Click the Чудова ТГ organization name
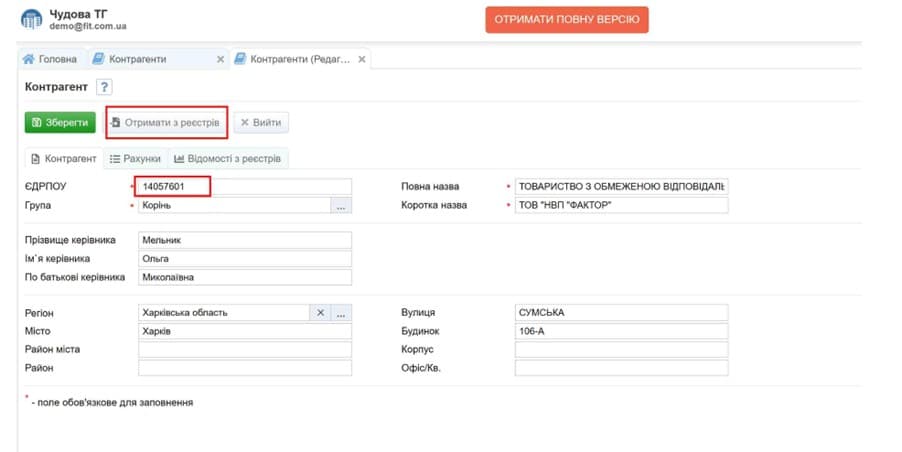This screenshot has width=902, height=452. point(78,14)
